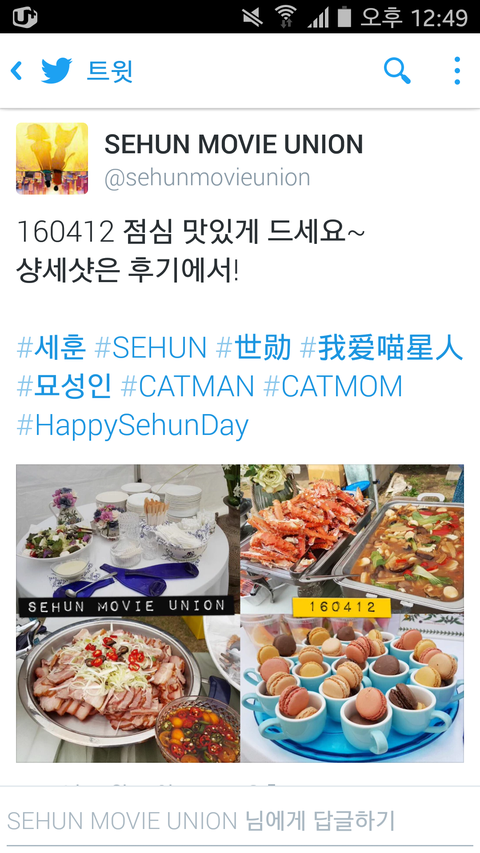Open the #세훈 hashtag
The width and height of the screenshot is (480, 853).
pyautogui.click(x=52, y=348)
